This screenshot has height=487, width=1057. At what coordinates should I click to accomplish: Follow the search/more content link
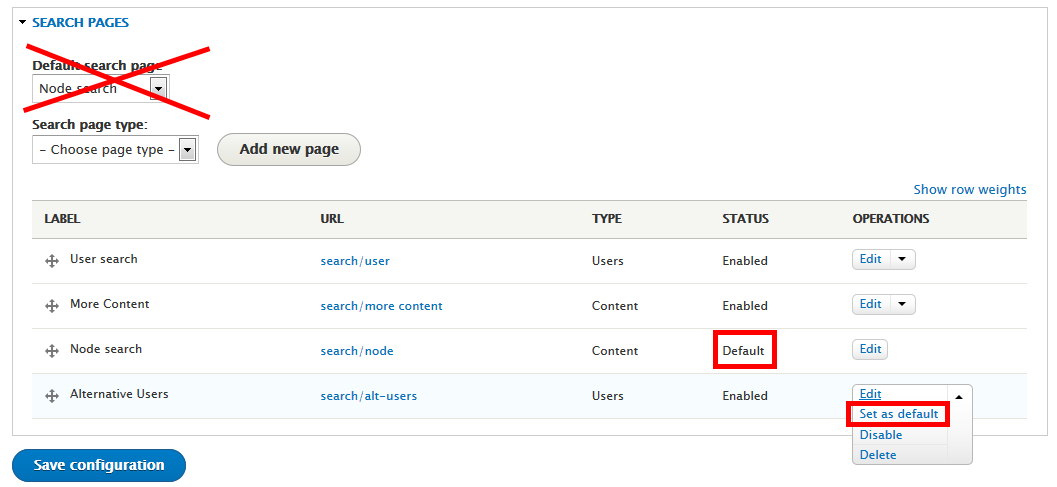point(381,306)
